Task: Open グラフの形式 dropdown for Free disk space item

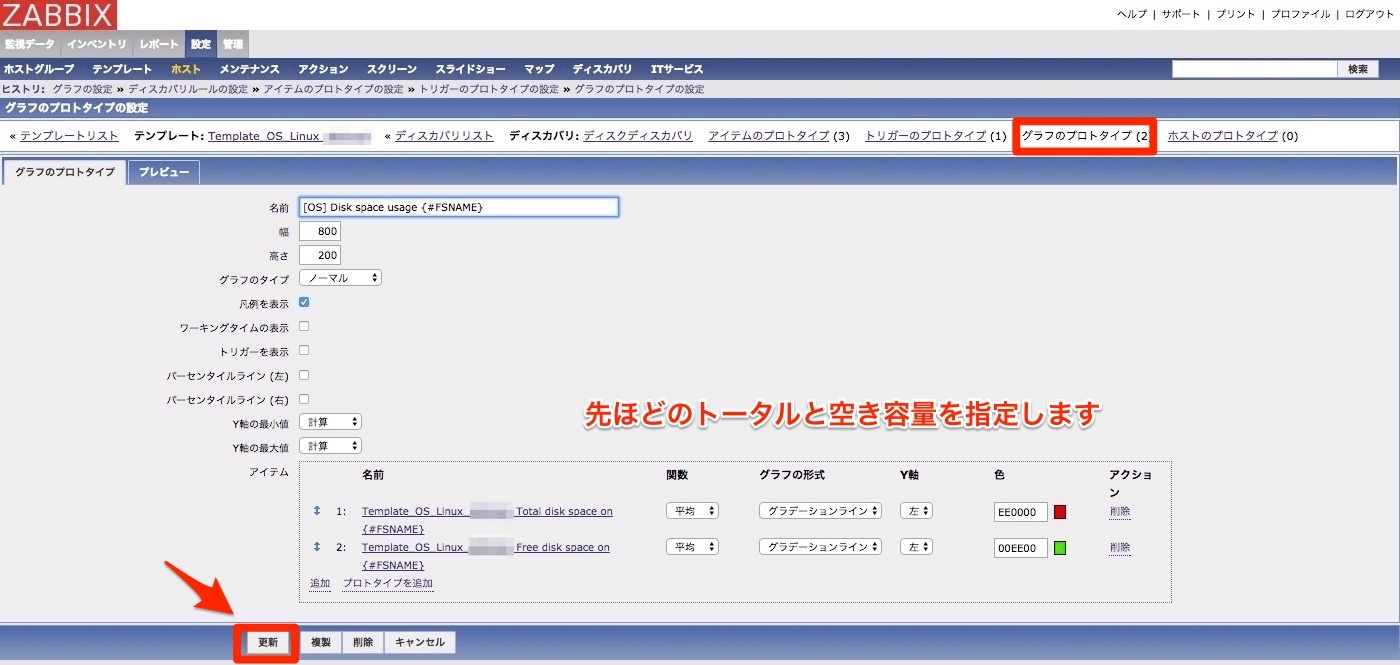Action: (x=820, y=547)
